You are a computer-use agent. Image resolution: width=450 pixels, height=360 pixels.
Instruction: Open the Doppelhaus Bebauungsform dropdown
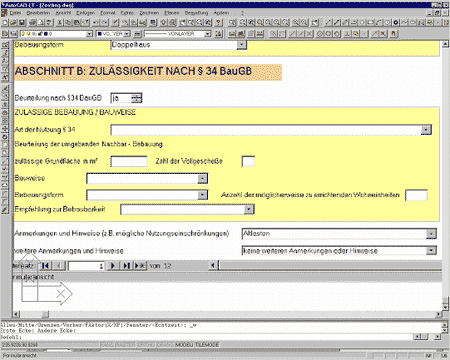click(x=242, y=45)
